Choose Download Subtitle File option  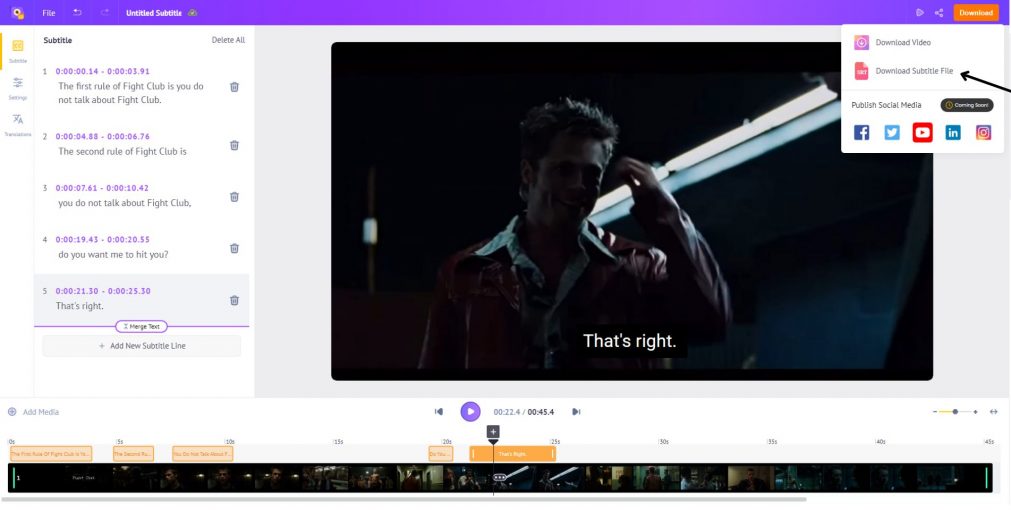pos(914,71)
